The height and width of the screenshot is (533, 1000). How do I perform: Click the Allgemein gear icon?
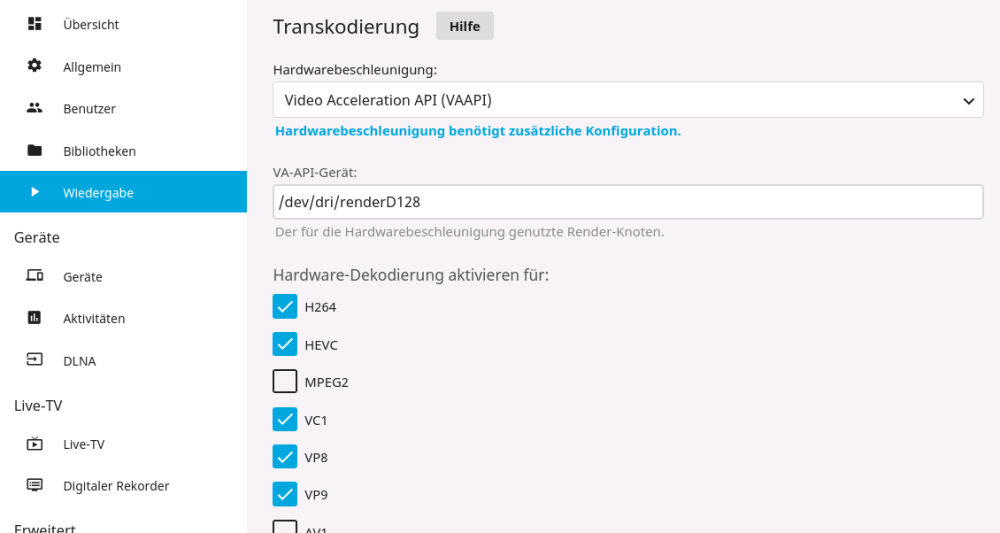[x=34, y=66]
